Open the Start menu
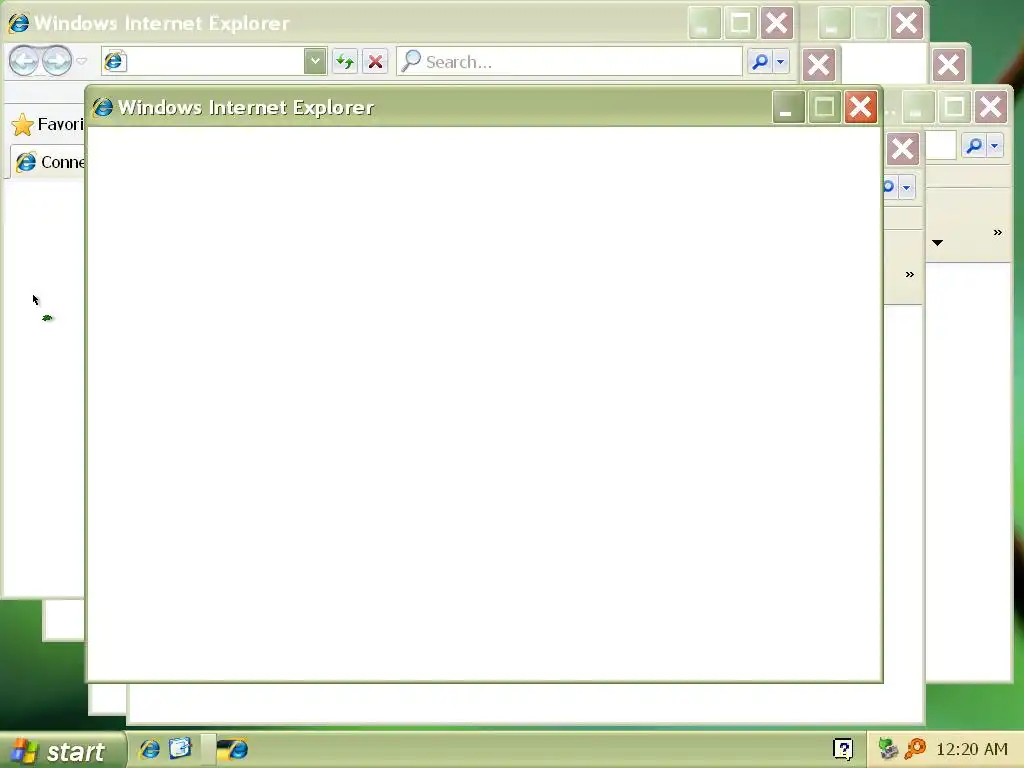Image resolution: width=1024 pixels, height=768 pixels. (x=63, y=750)
